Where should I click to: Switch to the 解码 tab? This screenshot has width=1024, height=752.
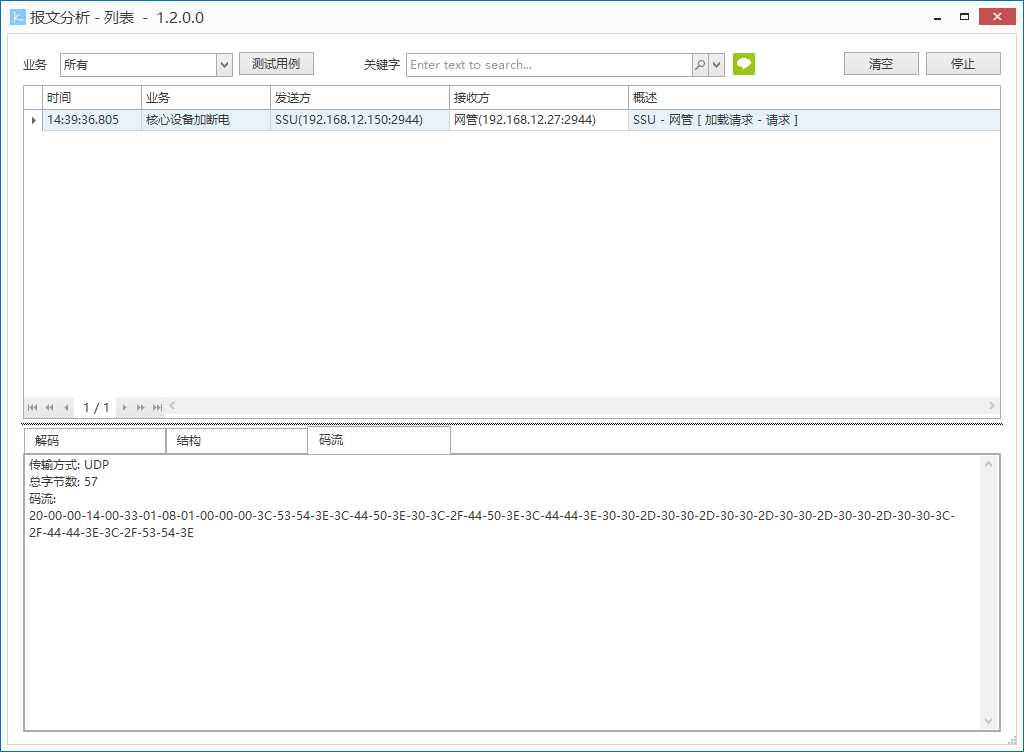pos(95,441)
